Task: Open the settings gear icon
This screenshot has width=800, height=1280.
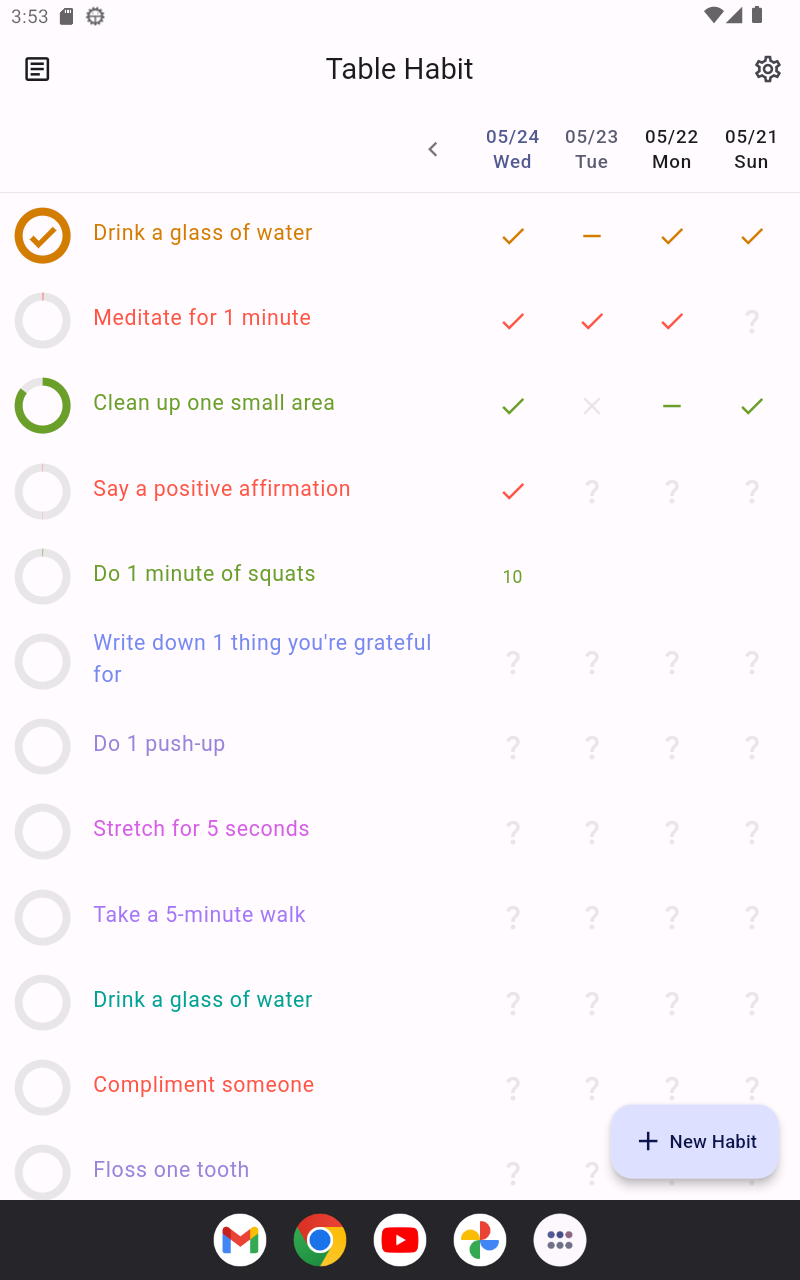Action: [x=767, y=69]
